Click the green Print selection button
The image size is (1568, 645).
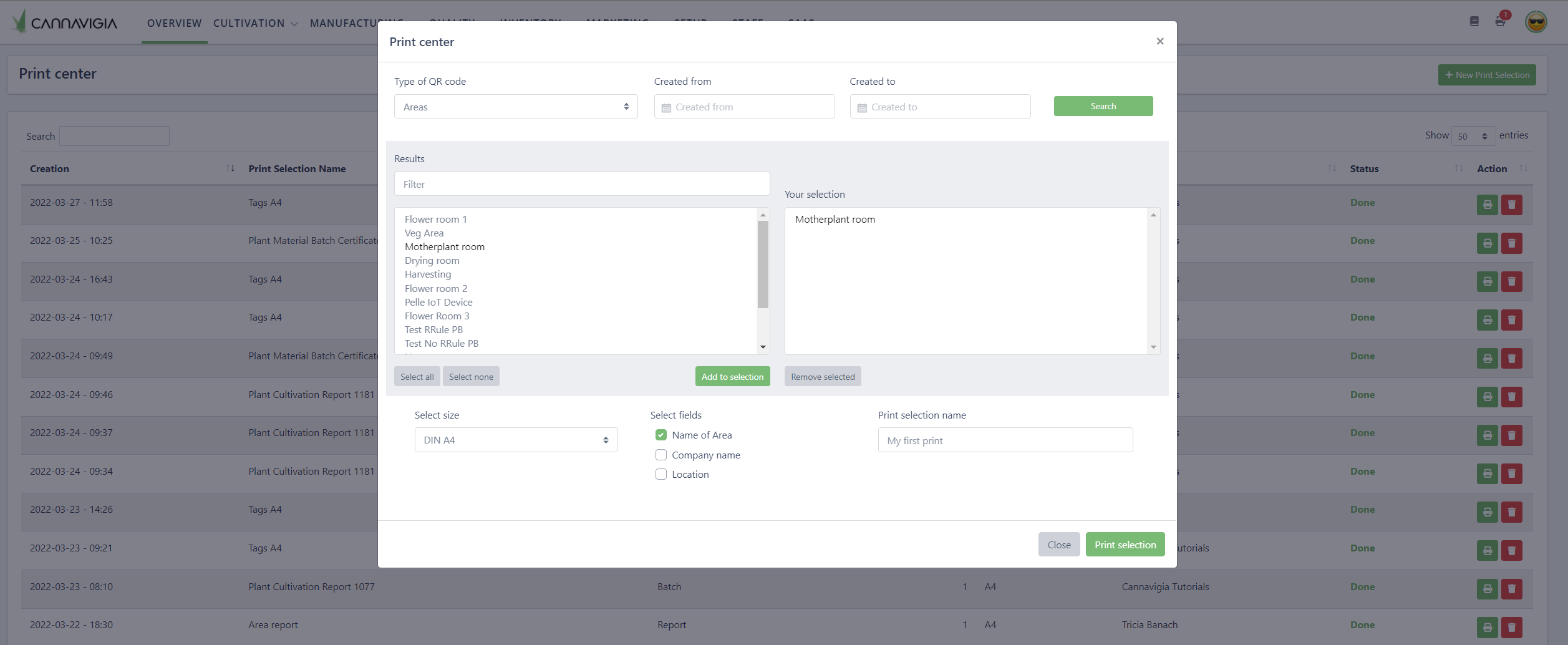click(x=1125, y=545)
